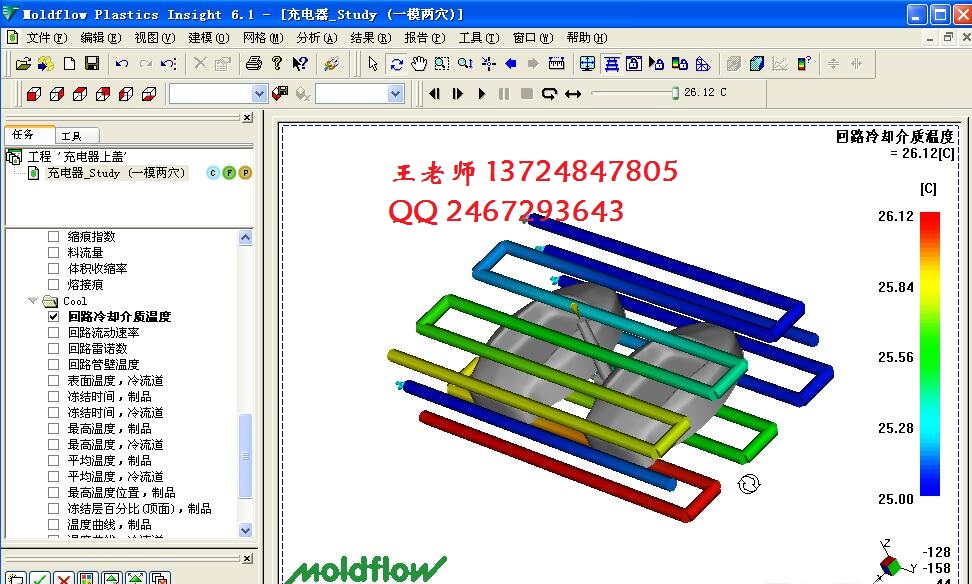Image resolution: width=972 pixels, height=584 pixels.
Task: Undo the last action
Action: [122, 63]
